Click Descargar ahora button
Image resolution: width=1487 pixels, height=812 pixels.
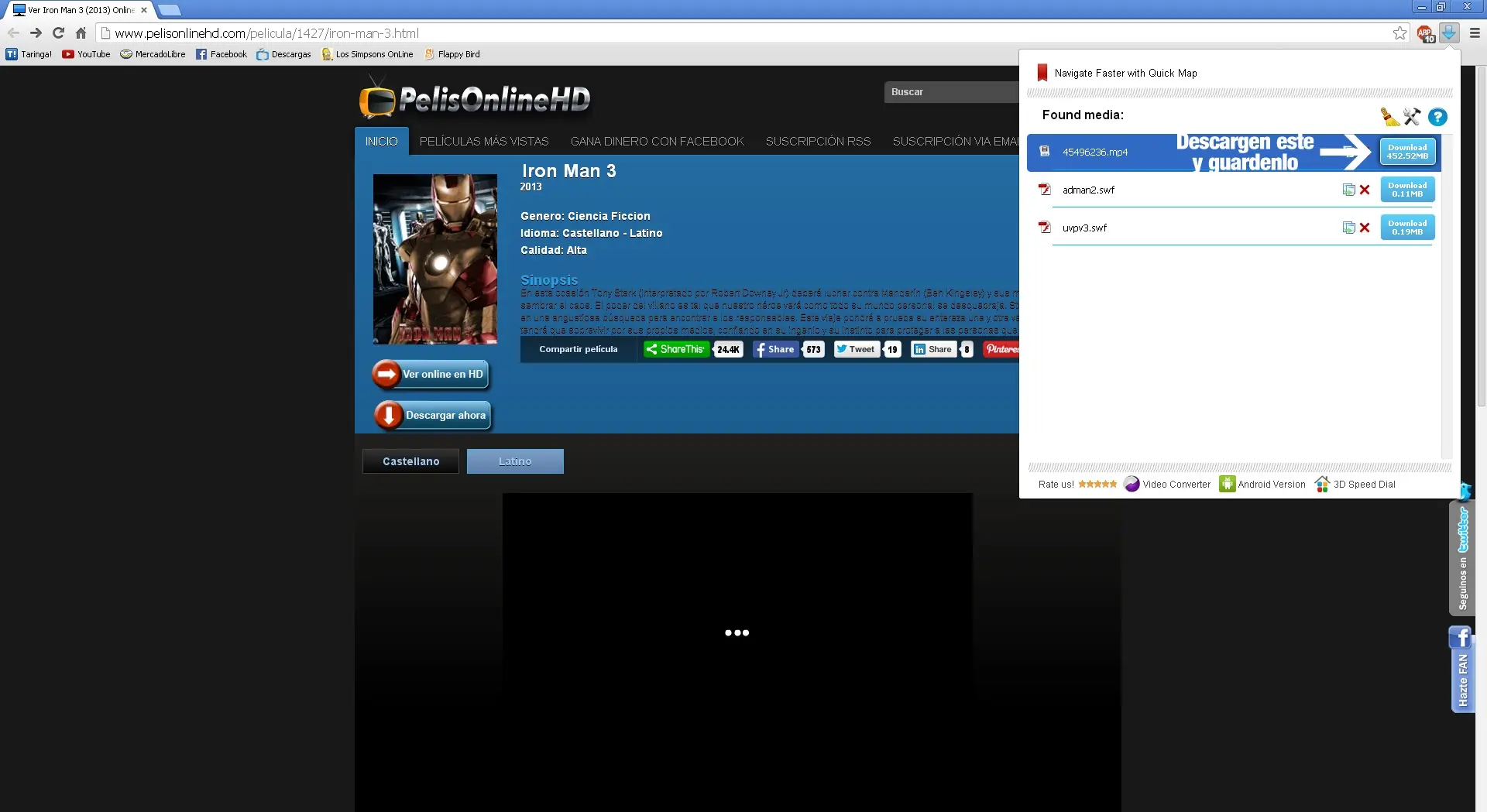coord(432,416)
